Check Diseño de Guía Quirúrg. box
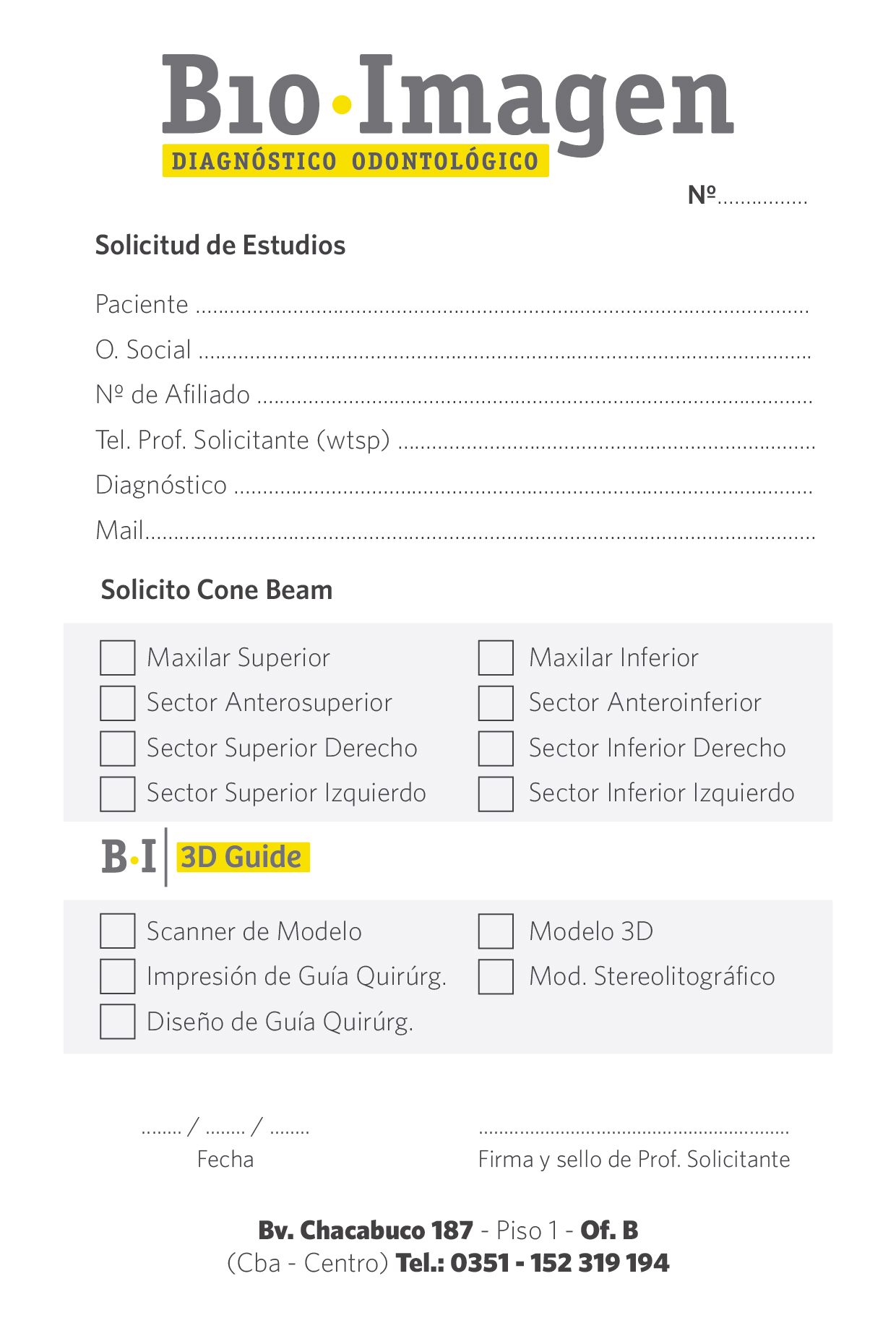 (118, 1022)
